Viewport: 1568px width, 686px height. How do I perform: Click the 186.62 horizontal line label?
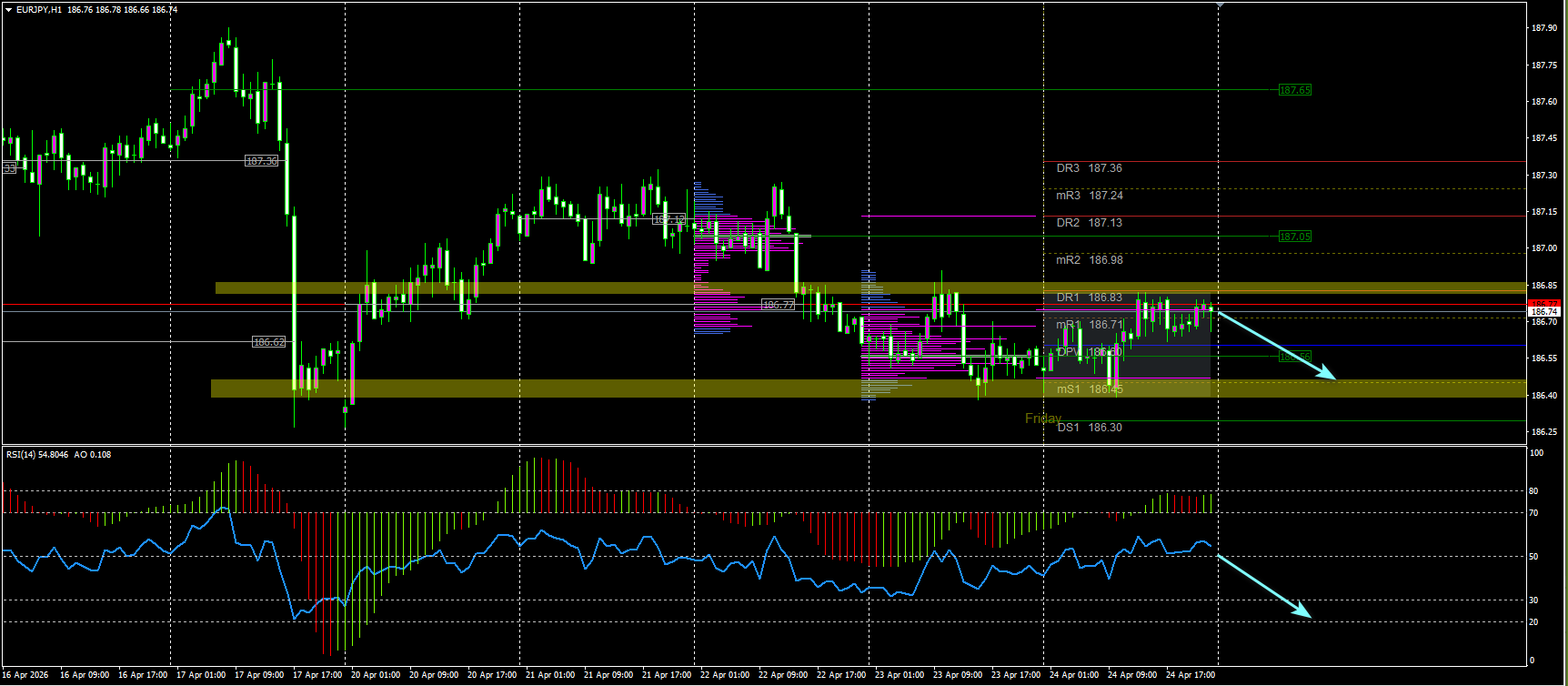268,342
